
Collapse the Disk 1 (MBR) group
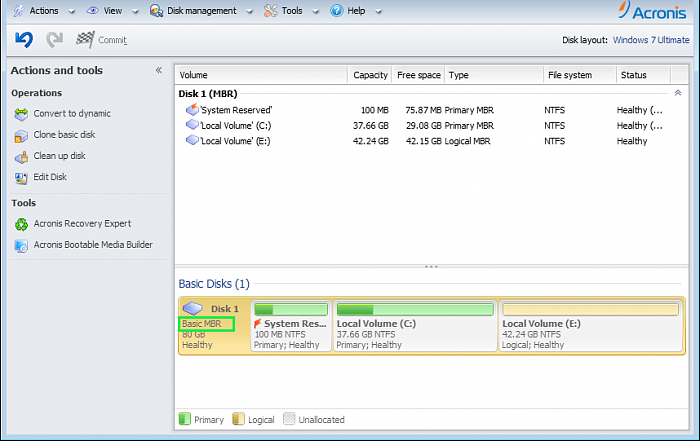(x=678, y=93)
